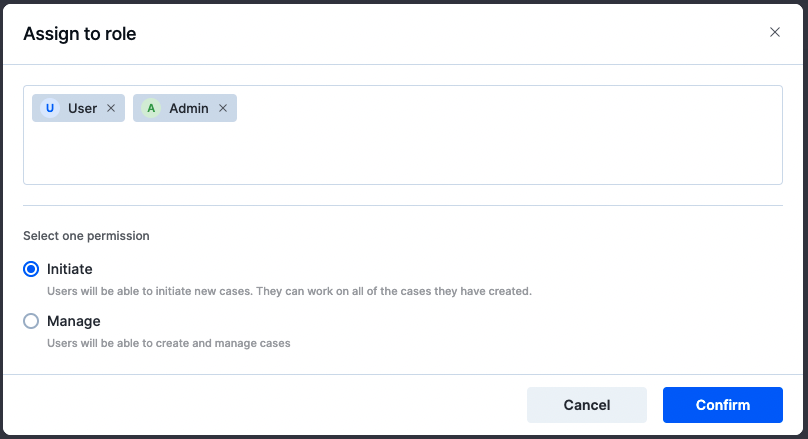The width and height of the screenshot is (808, 439).
Task: Click the Select one permission heading
Action: coord(86,235)
